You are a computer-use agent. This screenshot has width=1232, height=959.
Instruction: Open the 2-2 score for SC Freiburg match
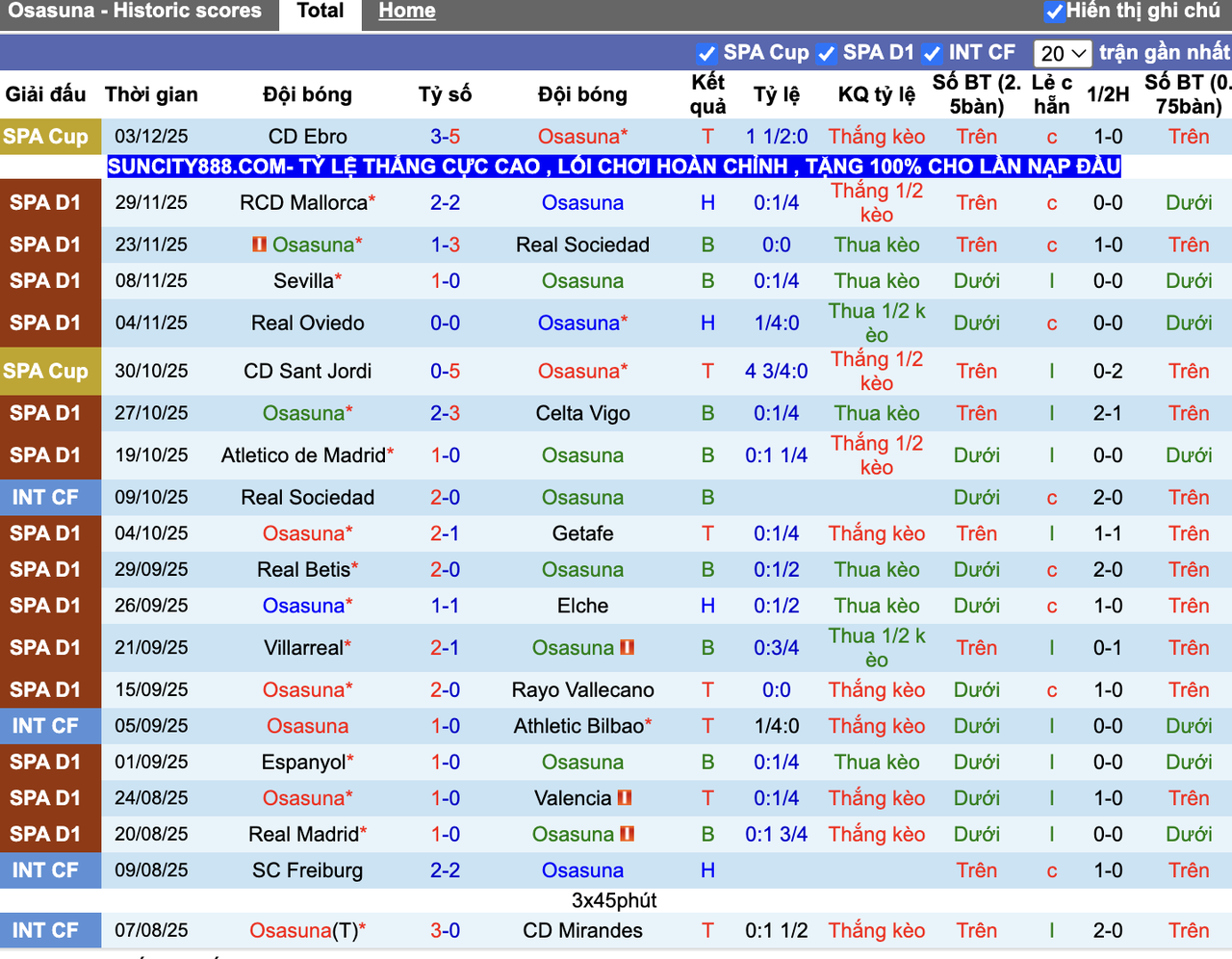[x=445, y=870]
